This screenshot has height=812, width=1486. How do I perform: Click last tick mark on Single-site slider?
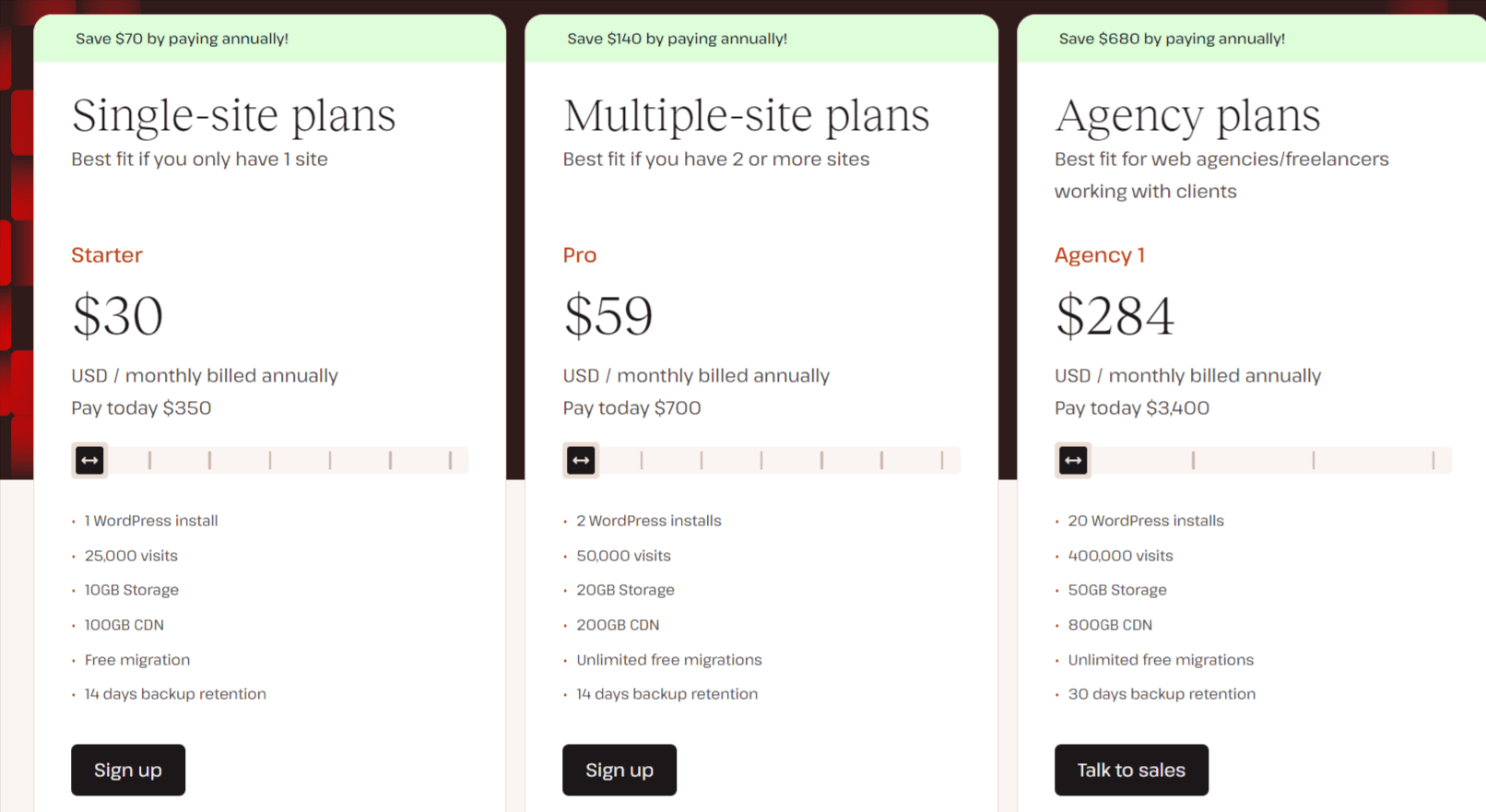(x=450, y=460)
